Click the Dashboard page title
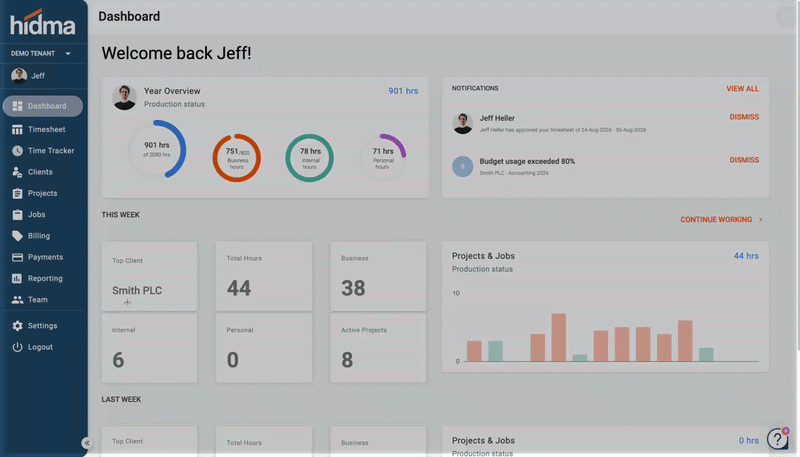 click(129, 16)
